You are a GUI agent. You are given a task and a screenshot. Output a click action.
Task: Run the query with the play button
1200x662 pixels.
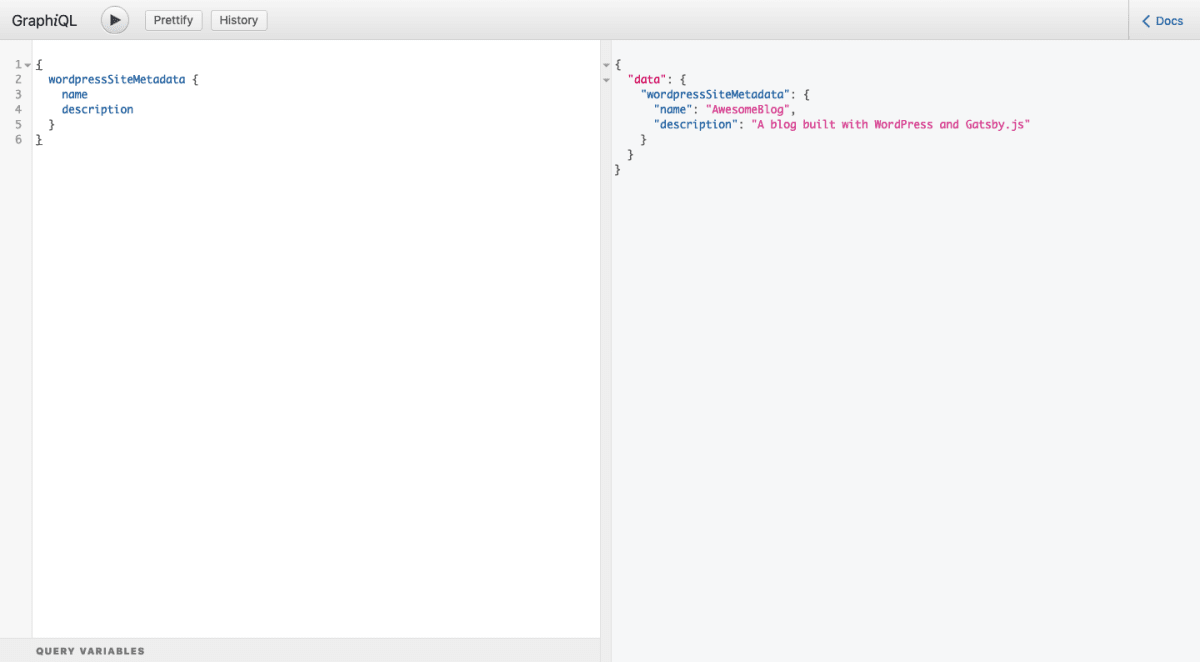115,20
